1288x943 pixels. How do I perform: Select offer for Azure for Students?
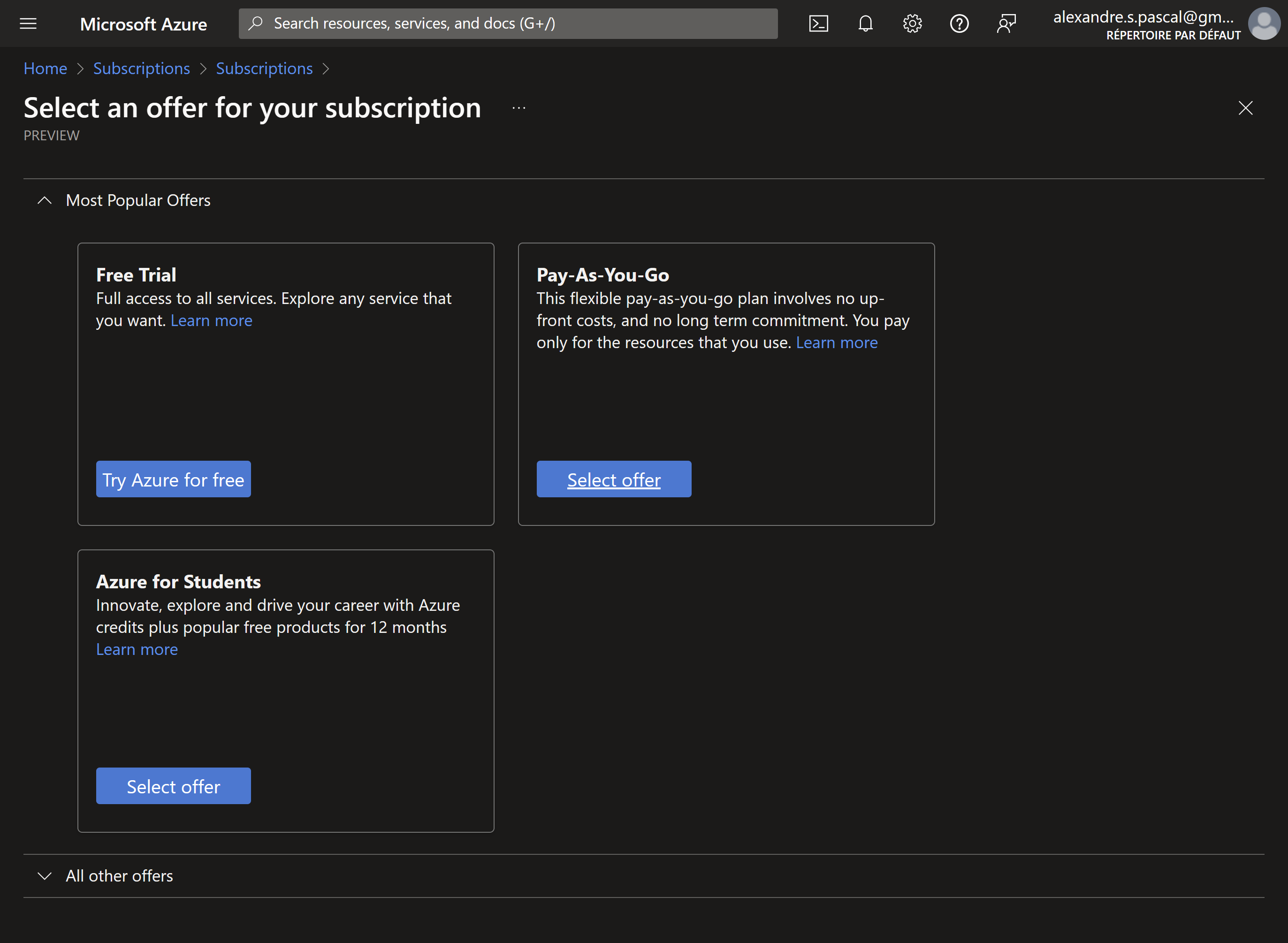174,785
